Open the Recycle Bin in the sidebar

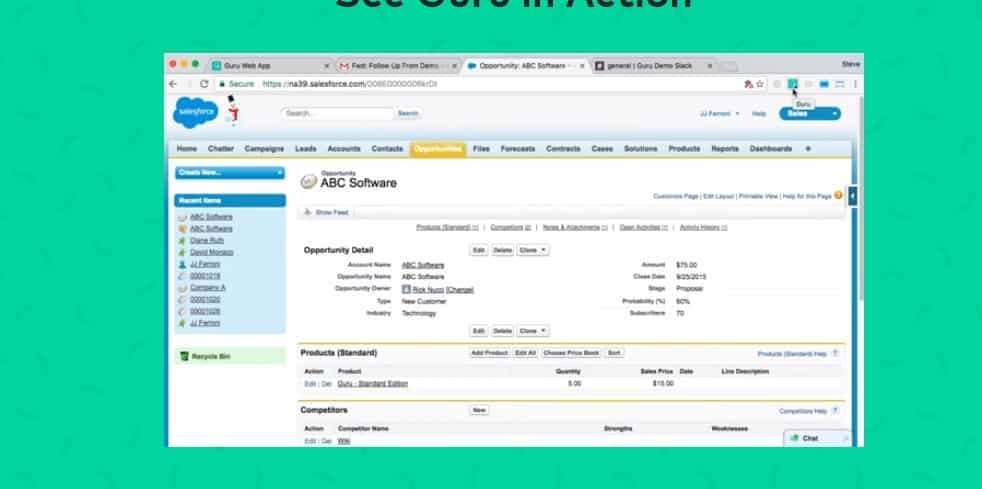211,356
